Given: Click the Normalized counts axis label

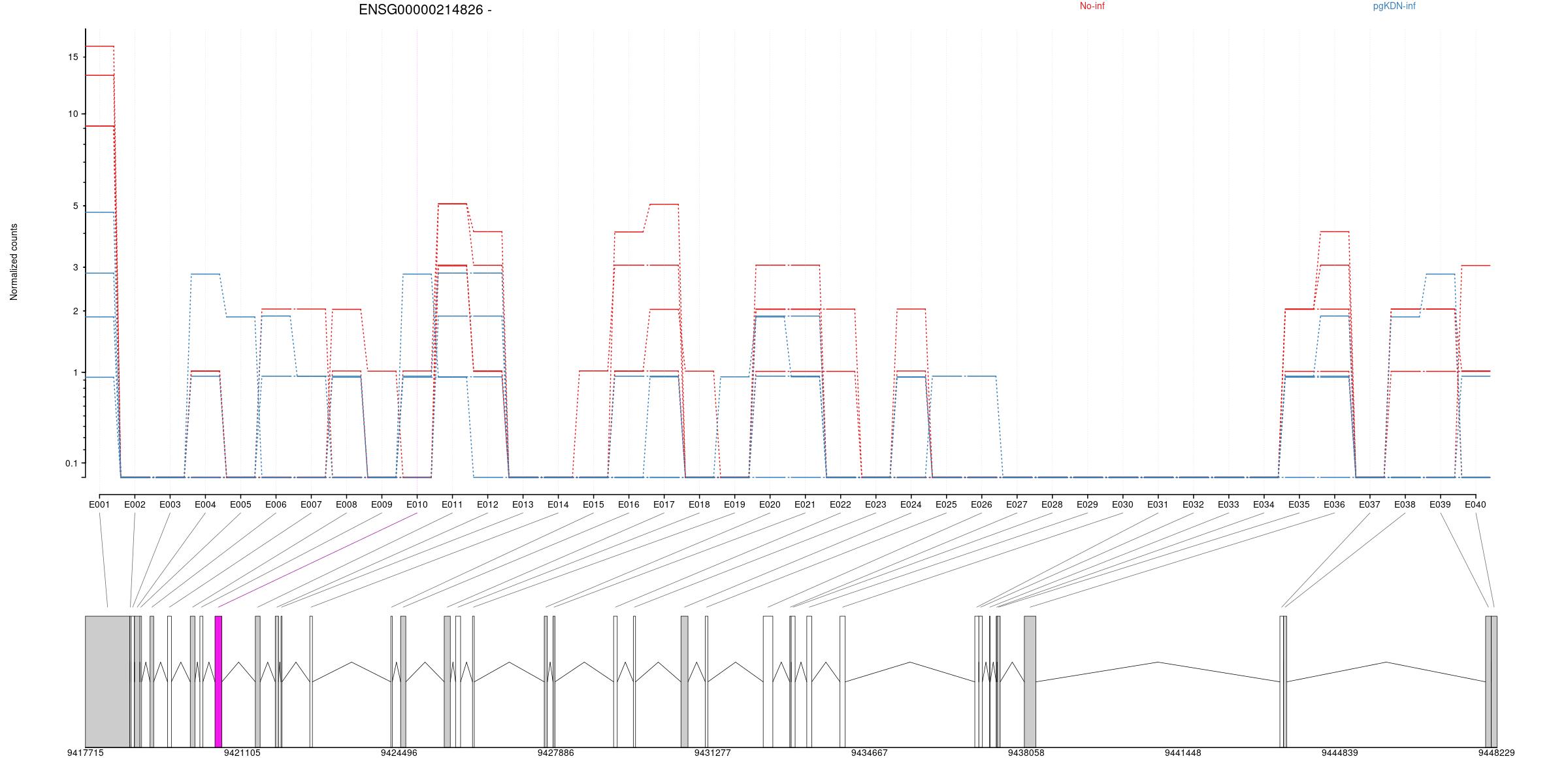Looking at the screenshot, I should click(x=14, y=262).
